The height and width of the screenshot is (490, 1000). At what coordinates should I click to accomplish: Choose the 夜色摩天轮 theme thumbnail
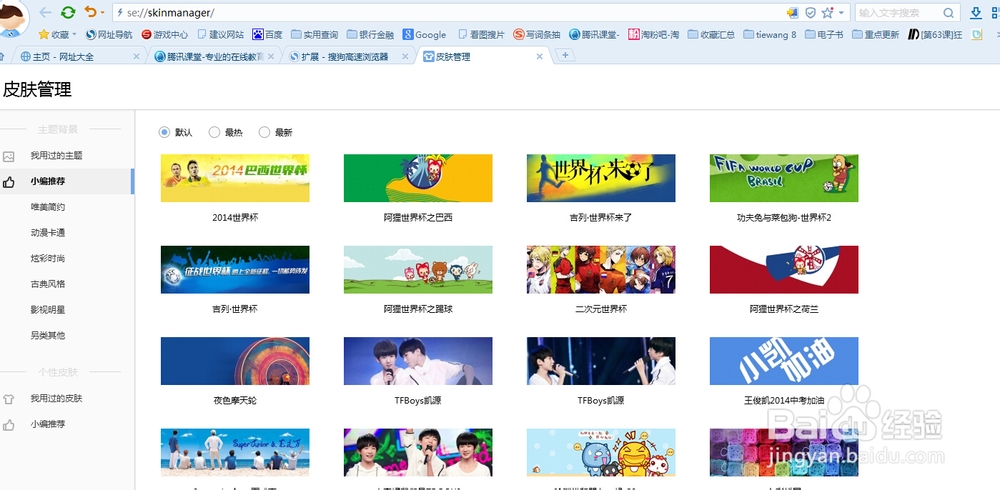coord(235,361)
